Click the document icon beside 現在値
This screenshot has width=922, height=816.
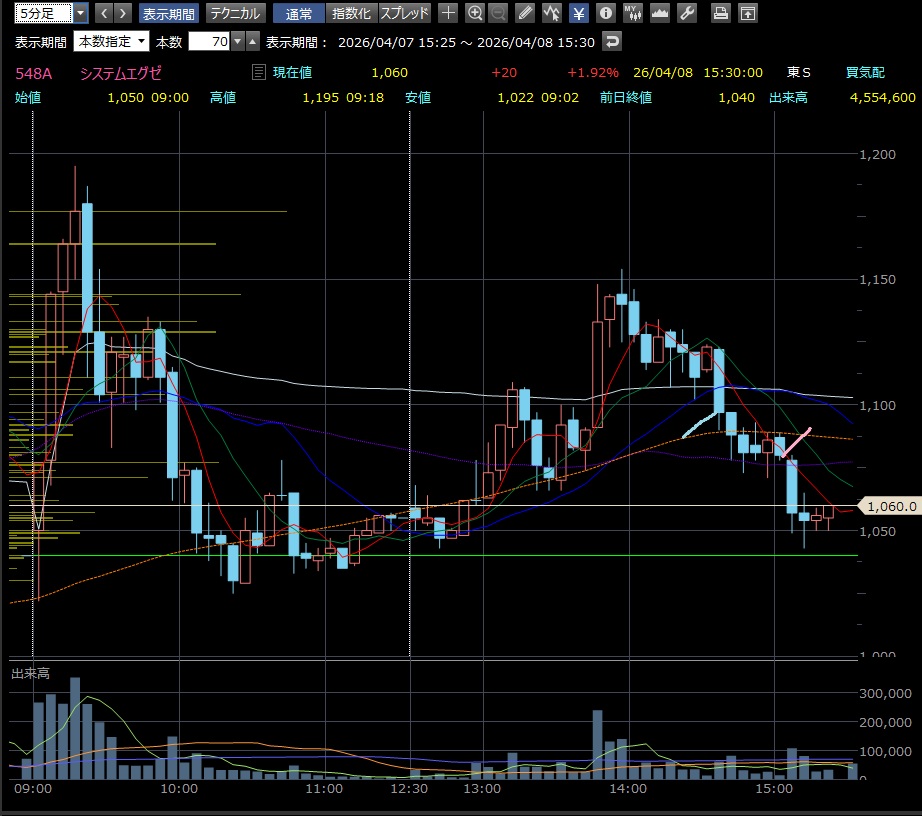[259, 72]
